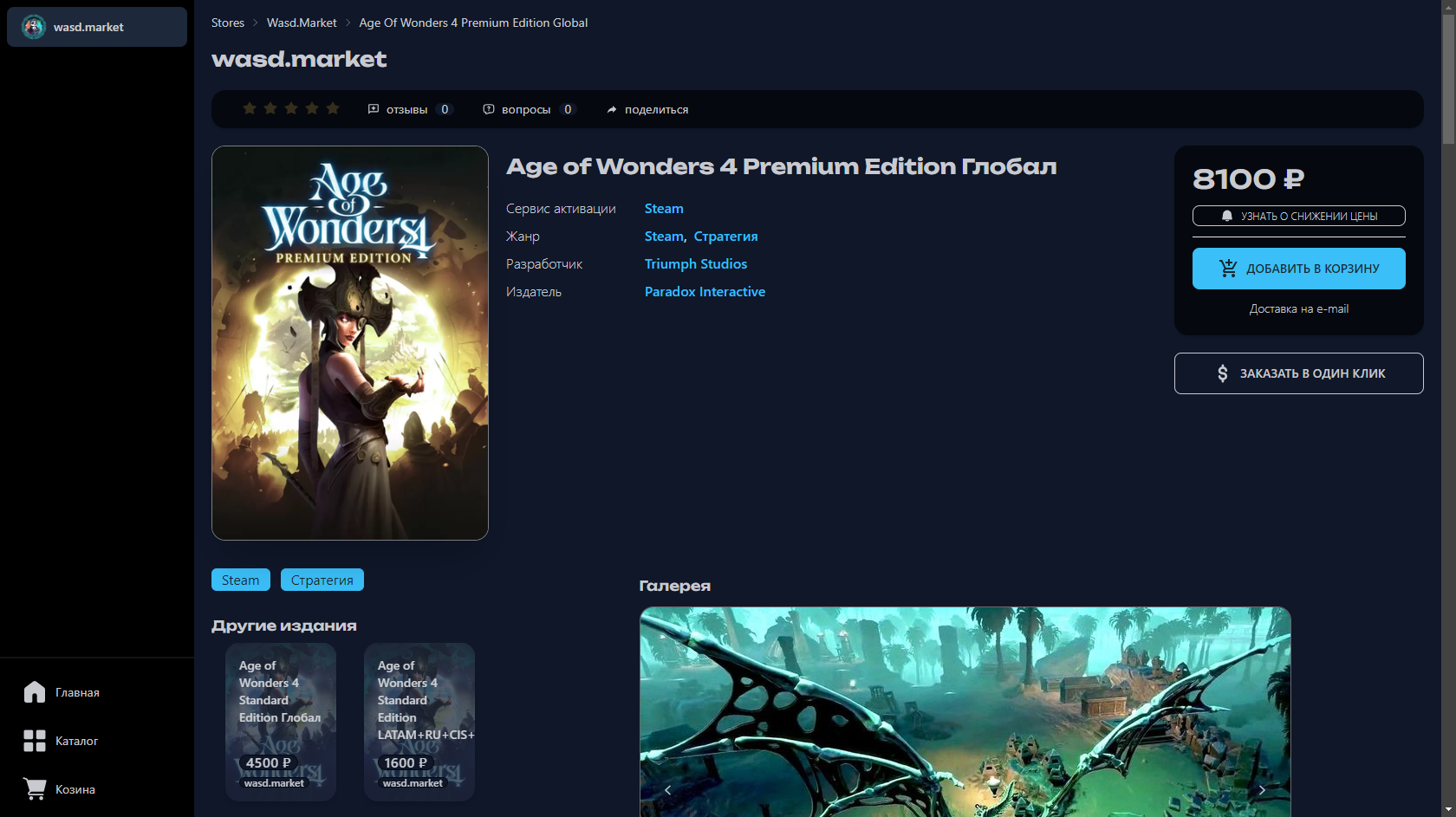Add the game with ДОБАВИТЬ В КОРЗИНУ
This screenshot has height=817, width=1456.
[1298, 269]
